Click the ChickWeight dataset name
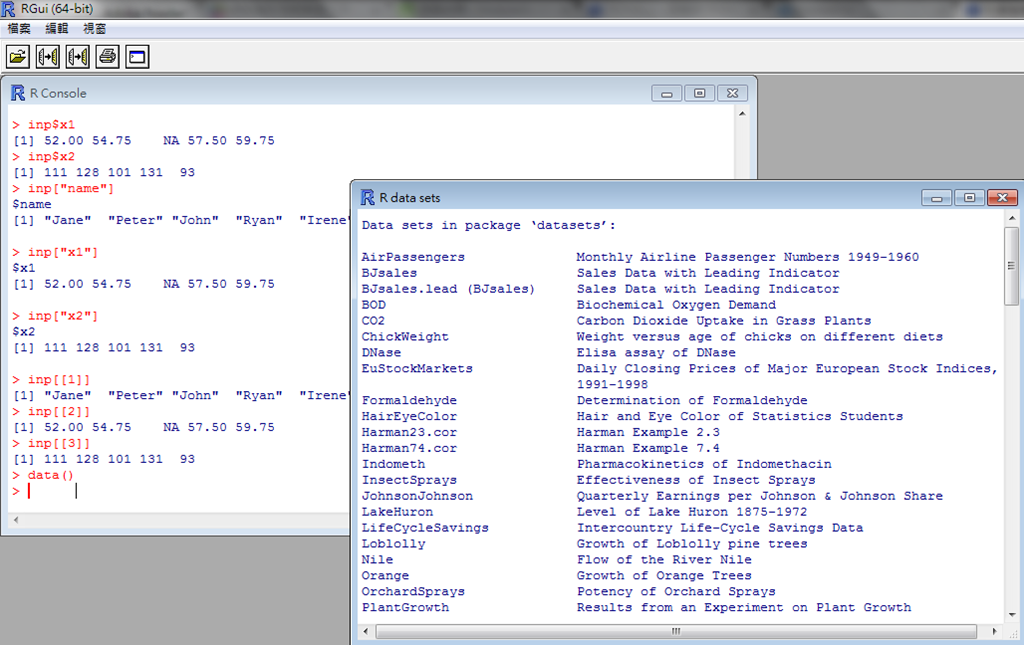1024x645 pixels. tap(406, 337)
